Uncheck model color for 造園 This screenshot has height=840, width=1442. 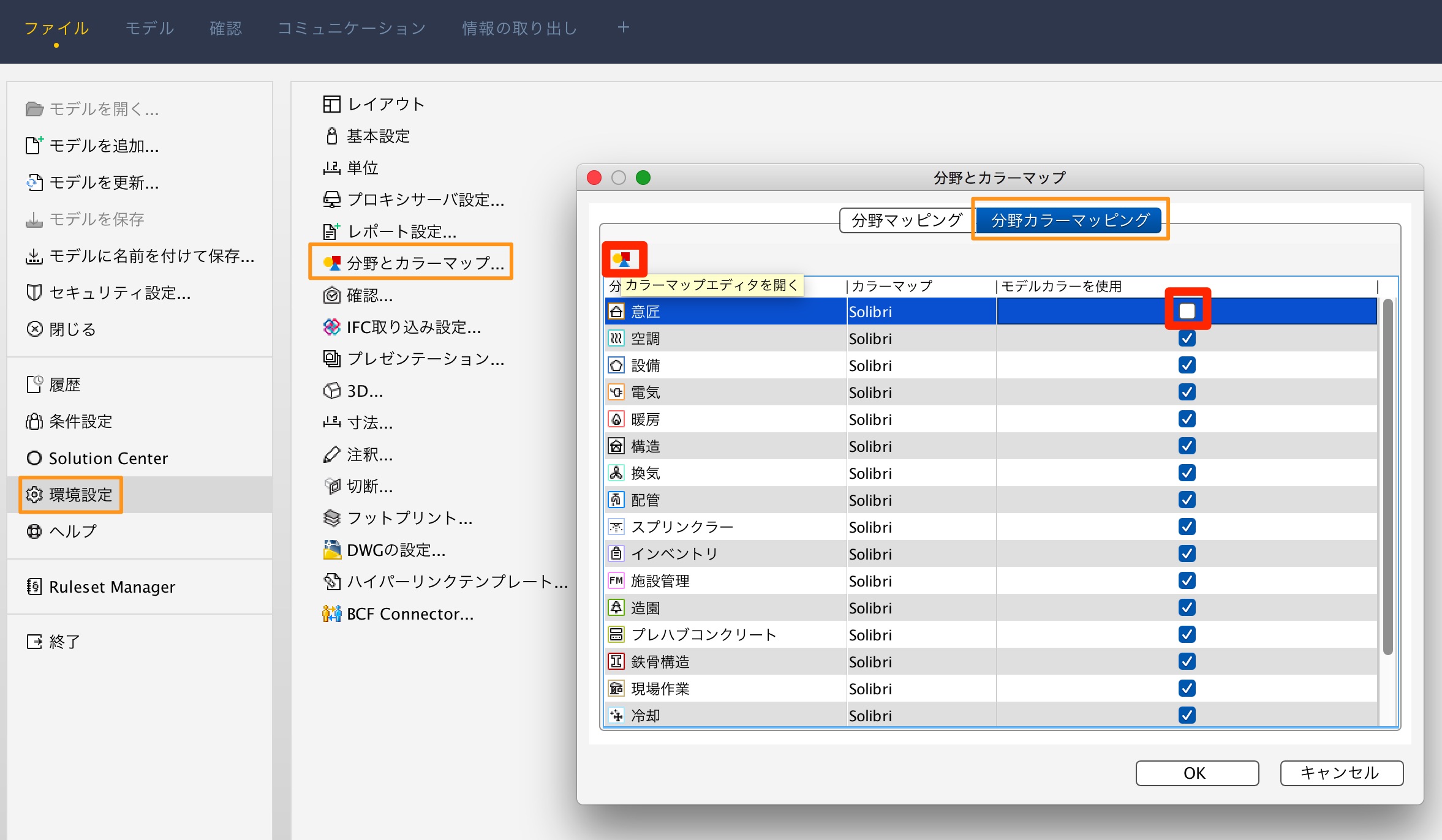tap(1187, 607)
